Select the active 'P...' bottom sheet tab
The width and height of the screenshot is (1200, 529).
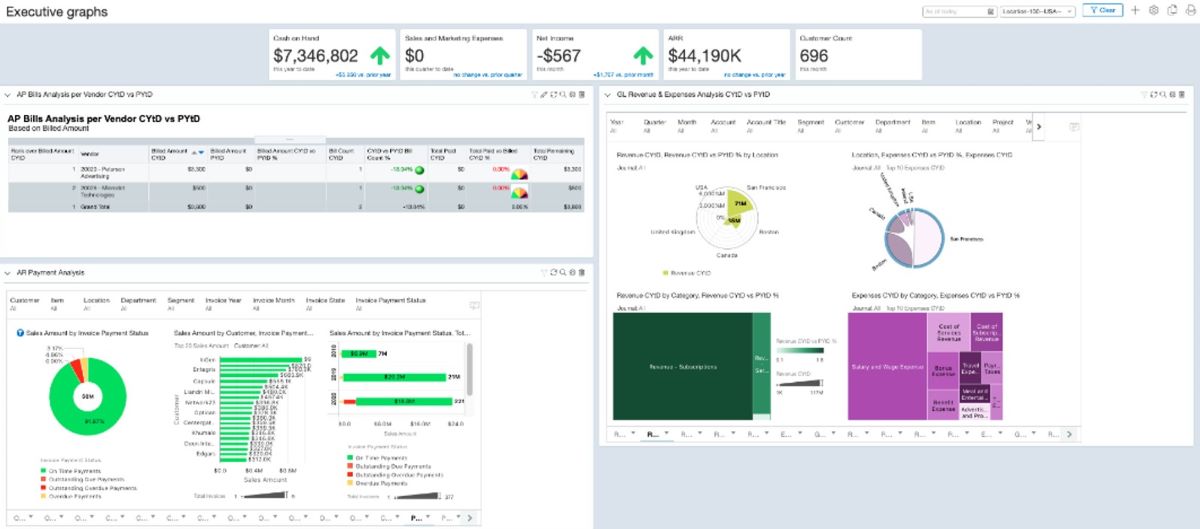[x=418, y=518]
